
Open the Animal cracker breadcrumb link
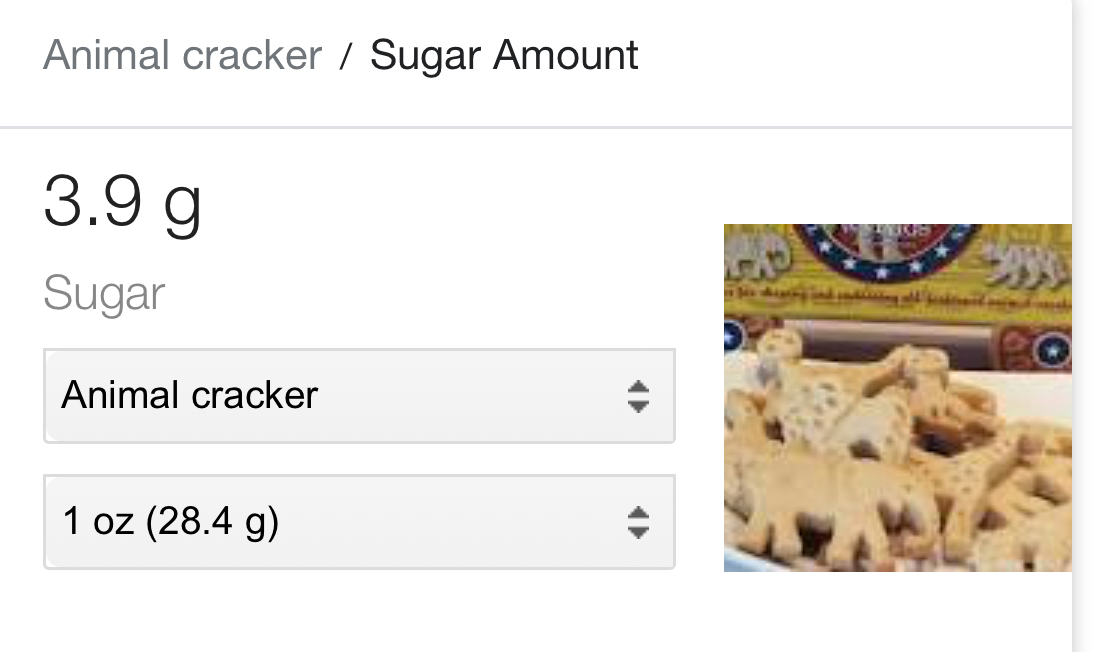(182, 55)
